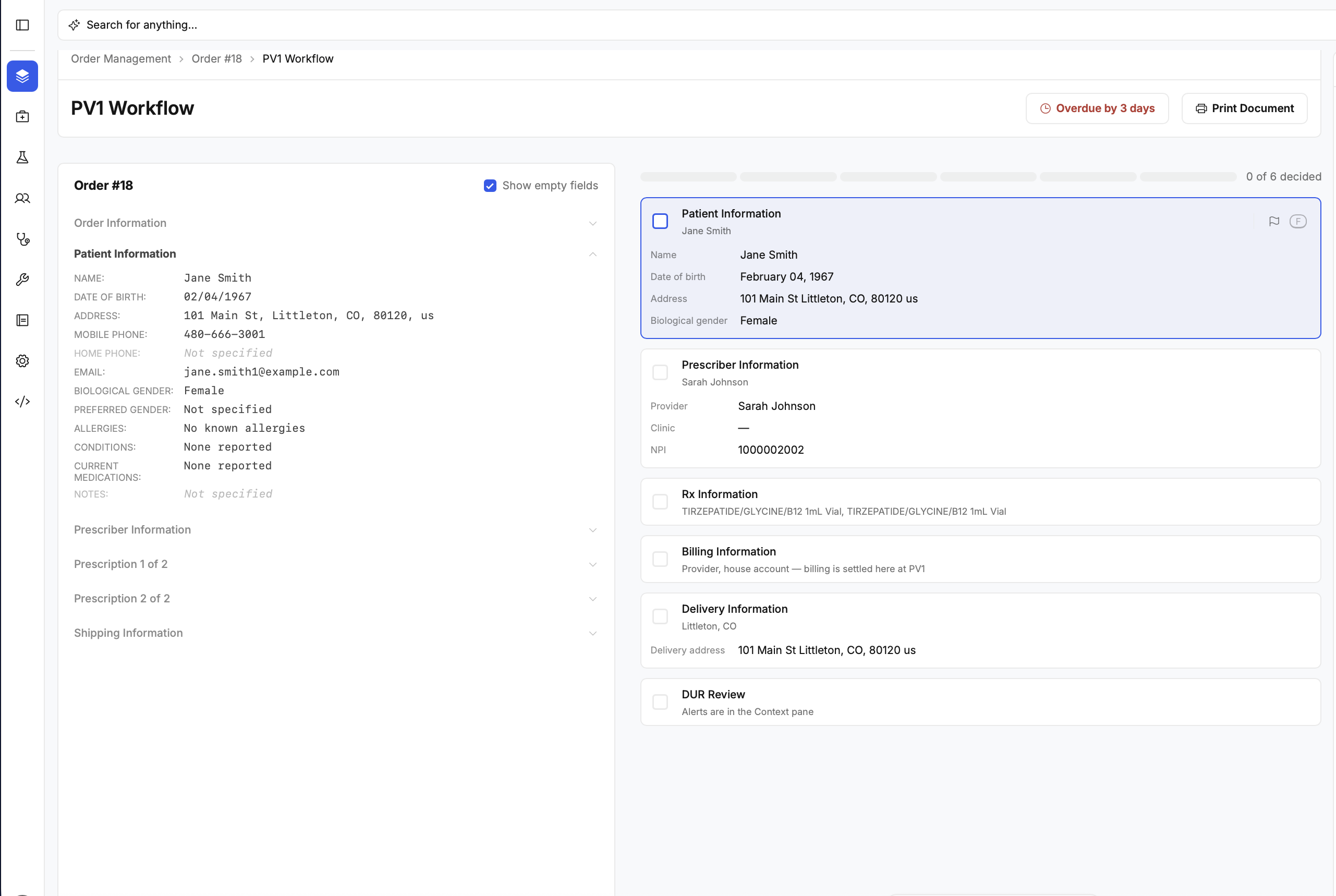The image size is (1336, 896).
Task: Open the code brackets sidebar icon
Action: tap(22, 402)
